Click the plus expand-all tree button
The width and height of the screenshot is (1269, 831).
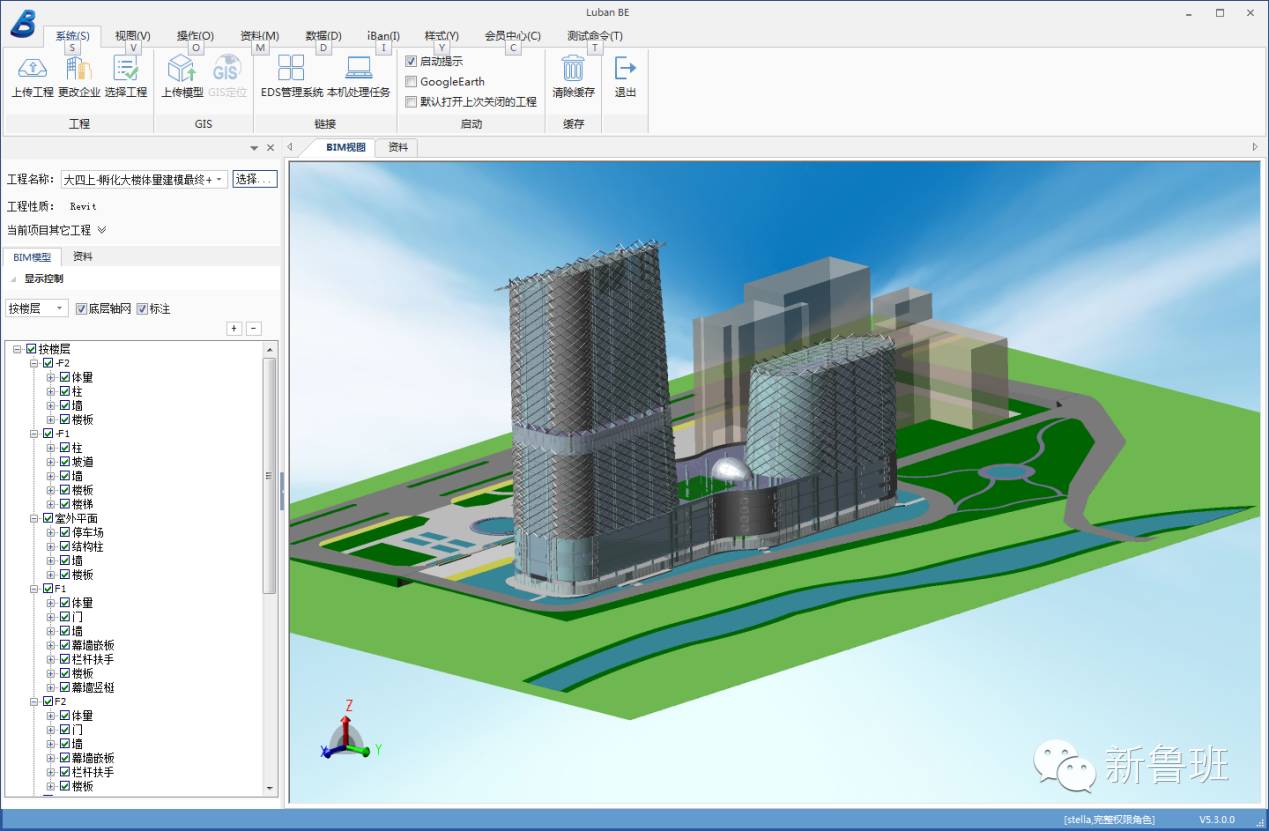point(234,328)
